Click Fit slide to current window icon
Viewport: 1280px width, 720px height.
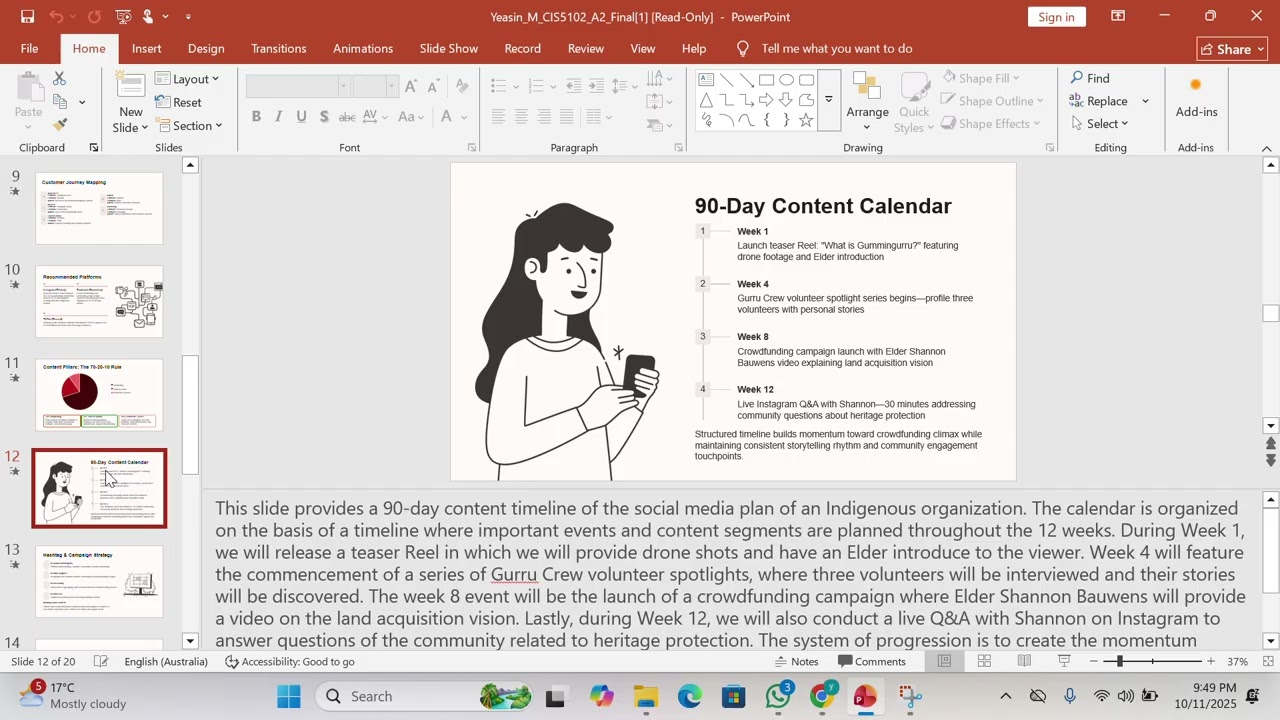click(1268, 661)
